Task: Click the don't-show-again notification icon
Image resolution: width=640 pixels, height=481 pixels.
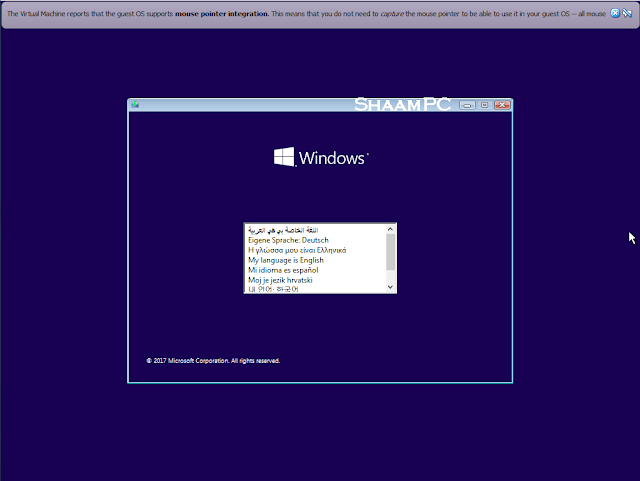Action: (627, 13)
